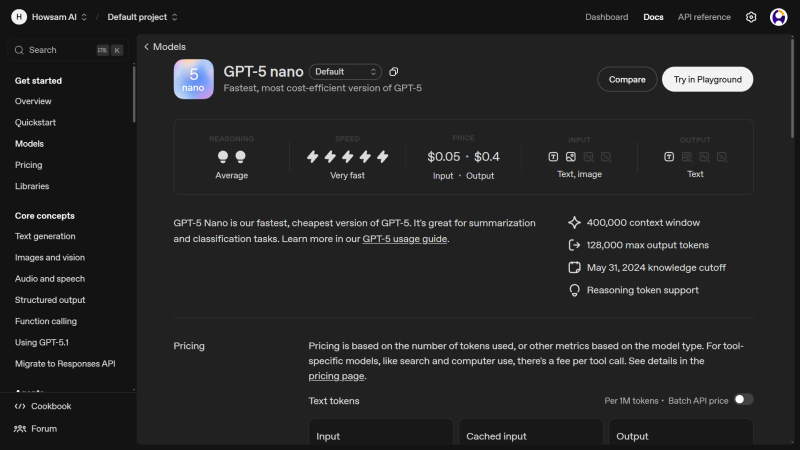The width and height of the screenshot is (800, 450).
Task: Click the Input pricing card
Action: pos(381,432)
